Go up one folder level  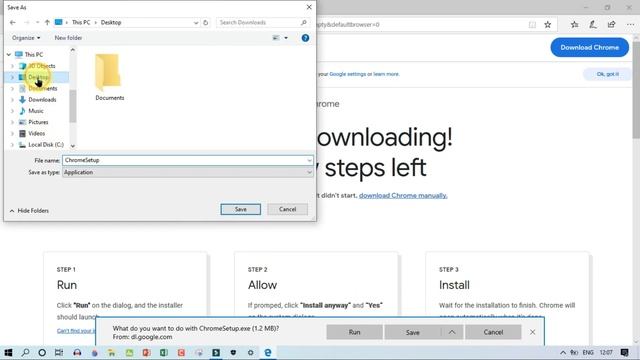pyautogui.click(x=47, y=22)
